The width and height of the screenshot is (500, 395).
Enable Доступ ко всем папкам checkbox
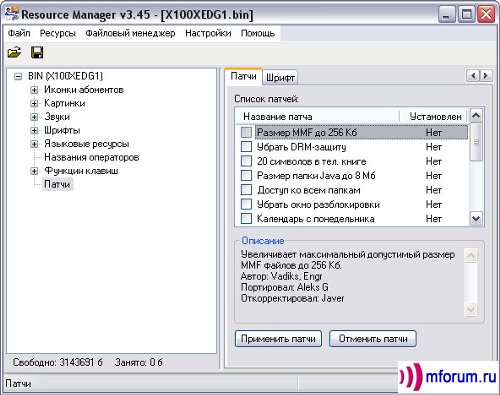point(246,190)
